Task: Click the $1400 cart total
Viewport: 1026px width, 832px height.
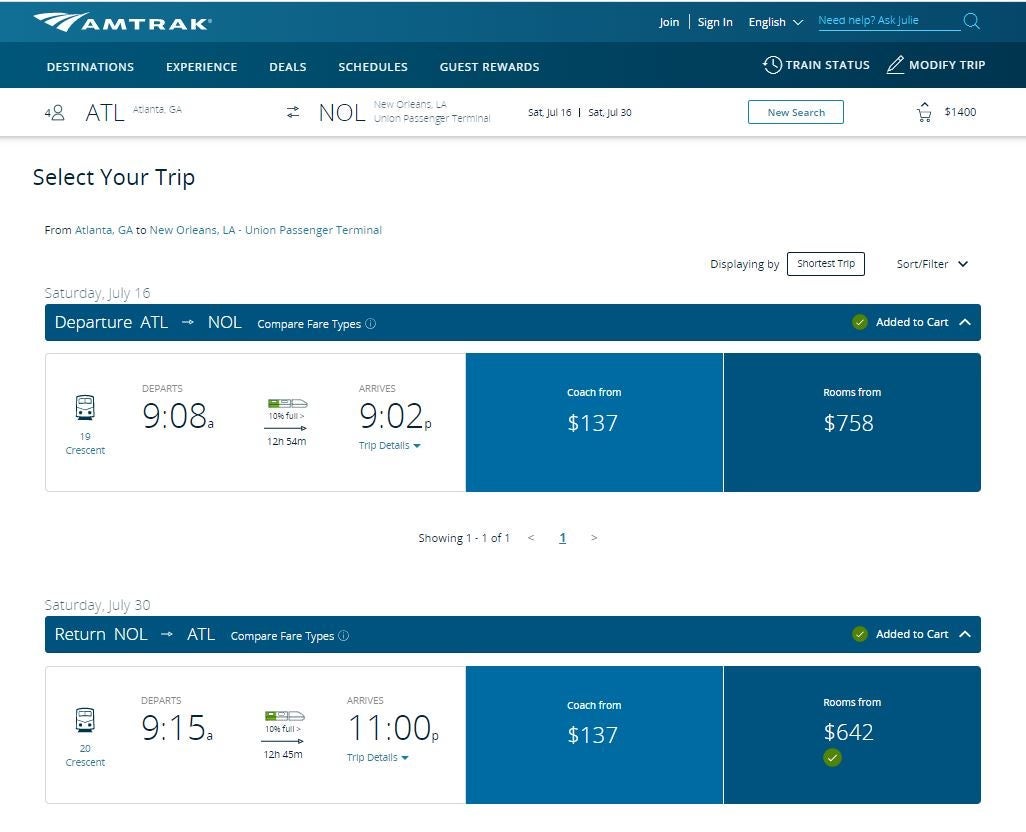Action: click(x=960, y=112)
